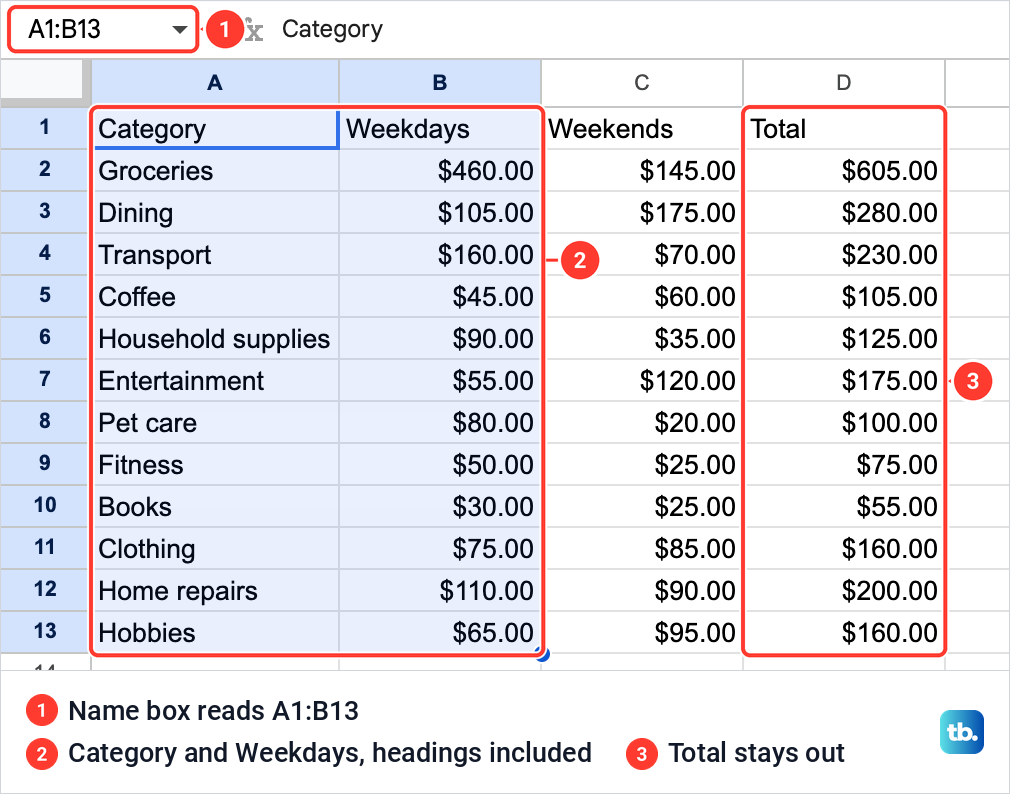Click the Weekends heading cell
Image resolution: width=1010 pixels, height=794 pixels.
[642, 129]
